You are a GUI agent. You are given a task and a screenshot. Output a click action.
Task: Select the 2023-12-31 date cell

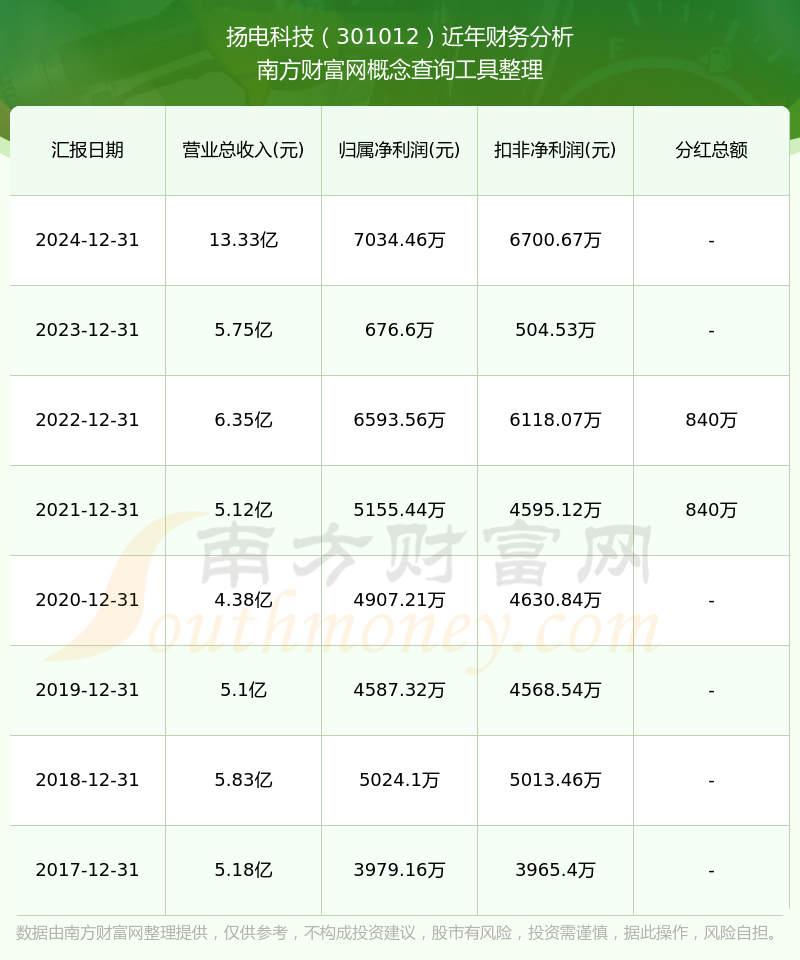click(x=88, y=330)
